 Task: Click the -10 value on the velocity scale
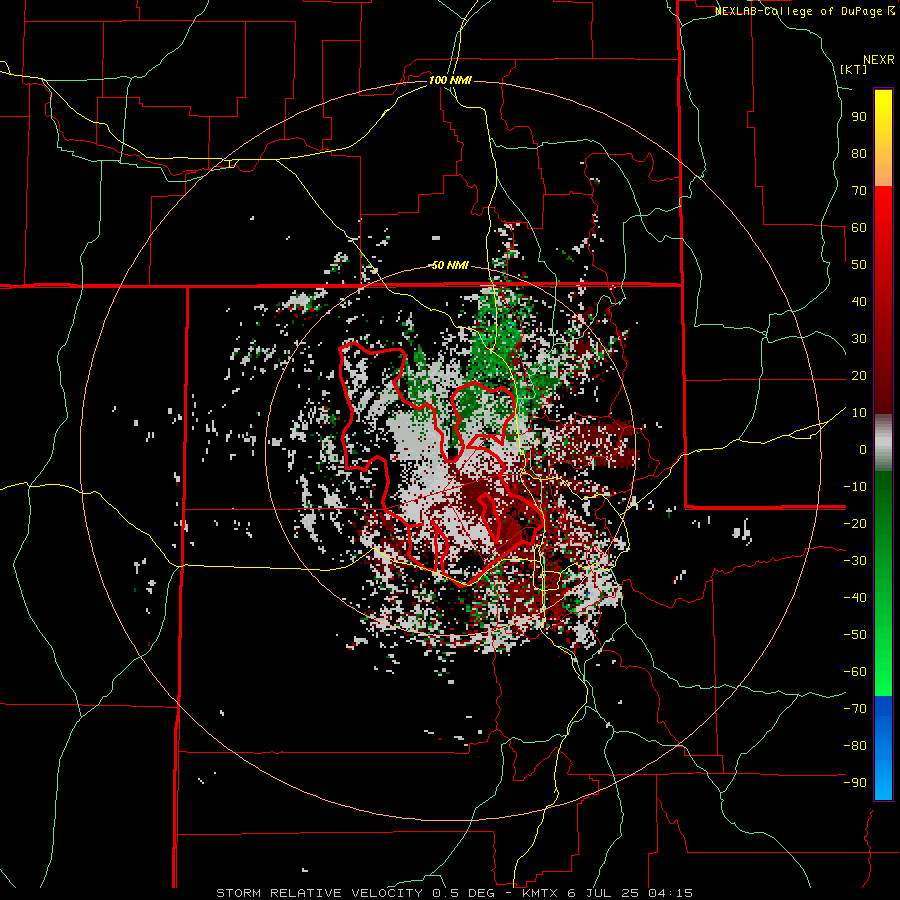coord(855,487)
